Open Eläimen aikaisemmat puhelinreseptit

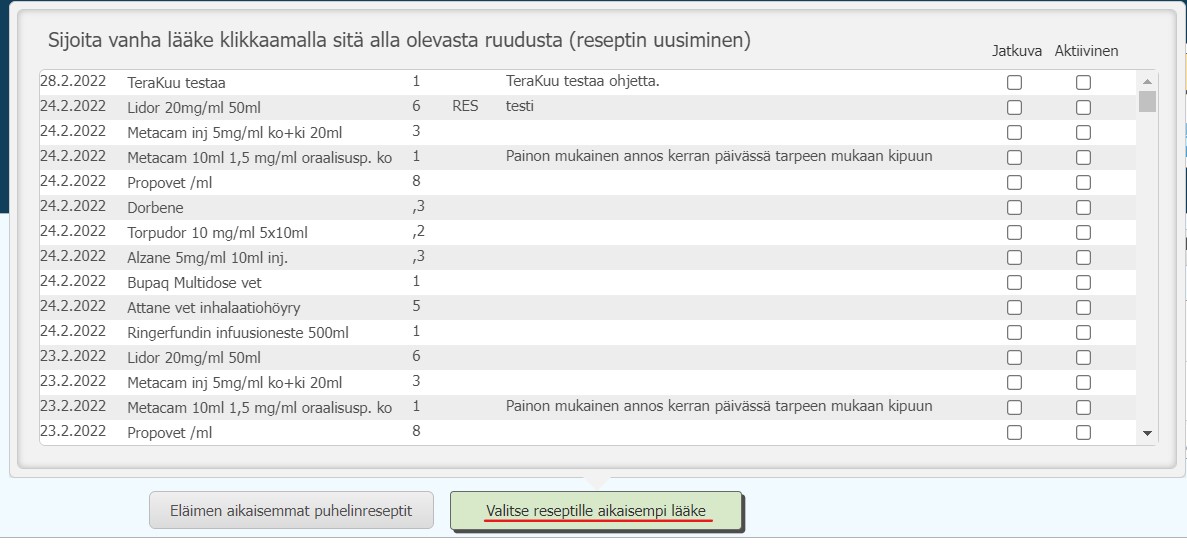[x=291, y=511]
